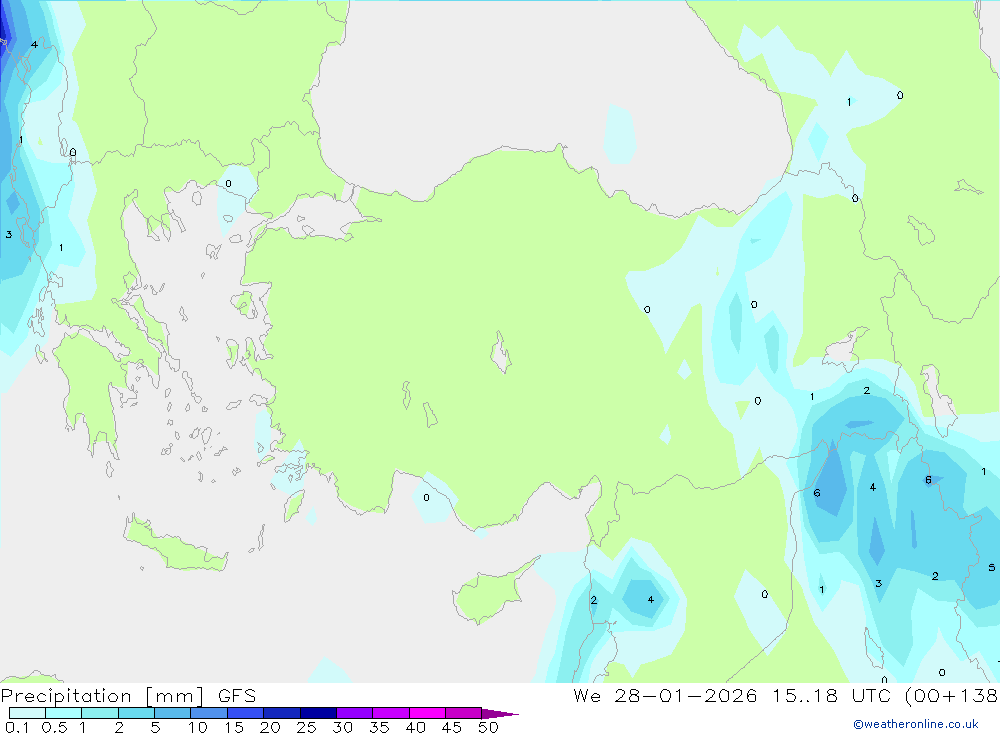Open the weatheronline.co.uk link
This screenshot has width=1000, height=733.
pyautogui.click(x=916, y=724)
